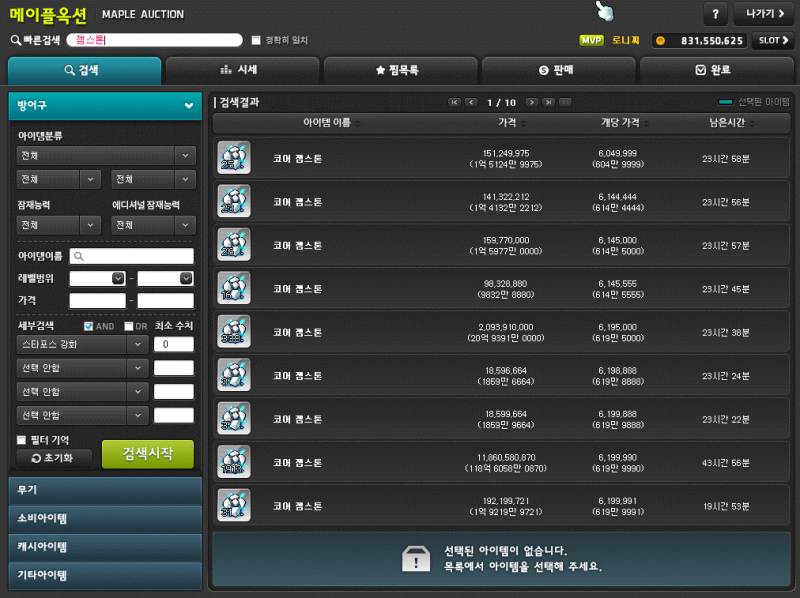
Task: Click the 23시간 58분 remaining time cell
Action: (x=726, y=159)
